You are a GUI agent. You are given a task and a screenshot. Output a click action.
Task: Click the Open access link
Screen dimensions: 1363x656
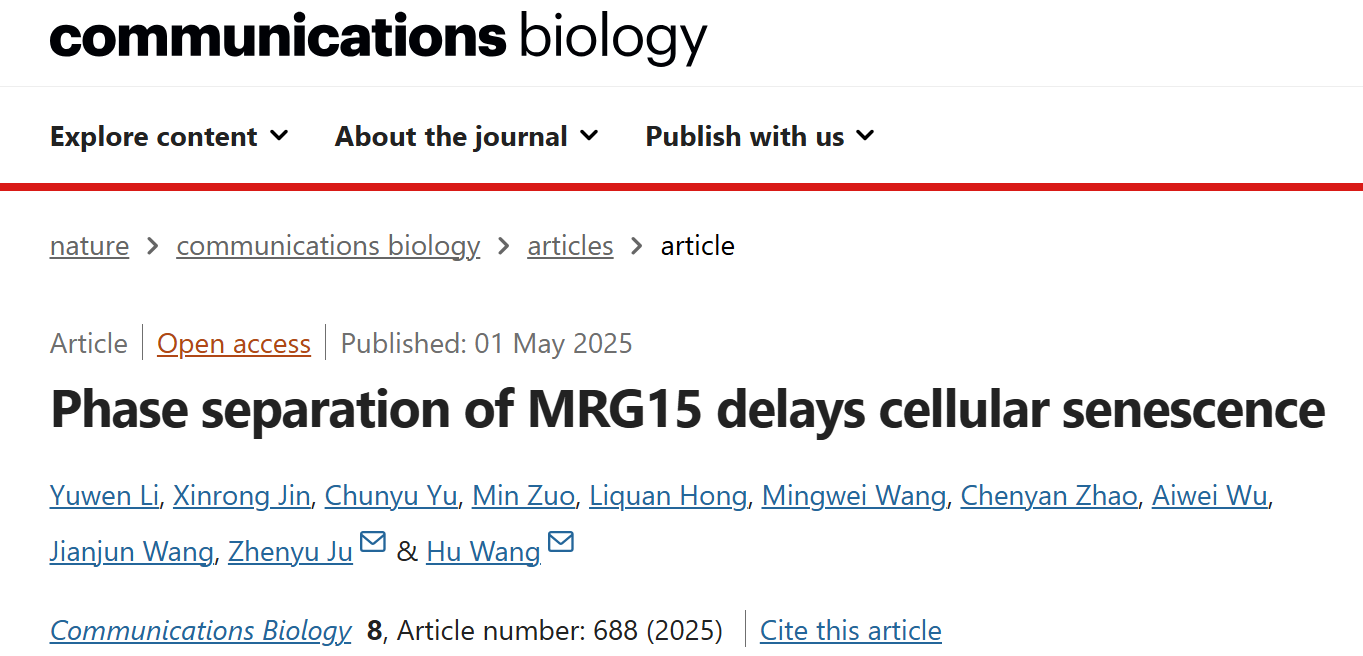234,344
